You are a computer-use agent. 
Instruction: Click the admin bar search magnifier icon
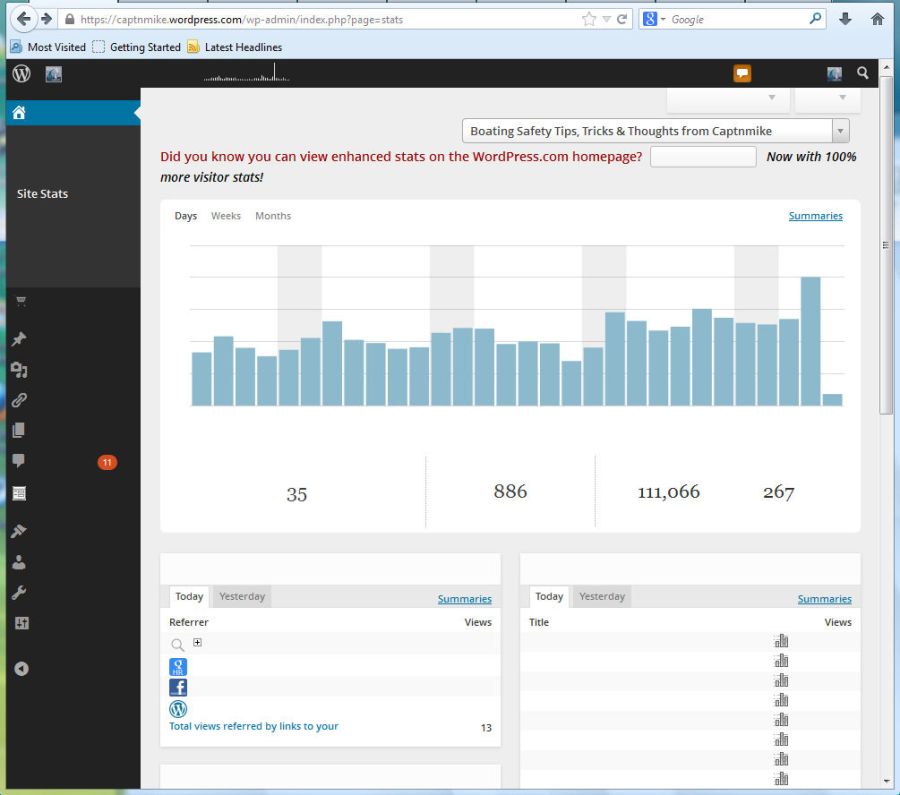click(x=863, y=73)
